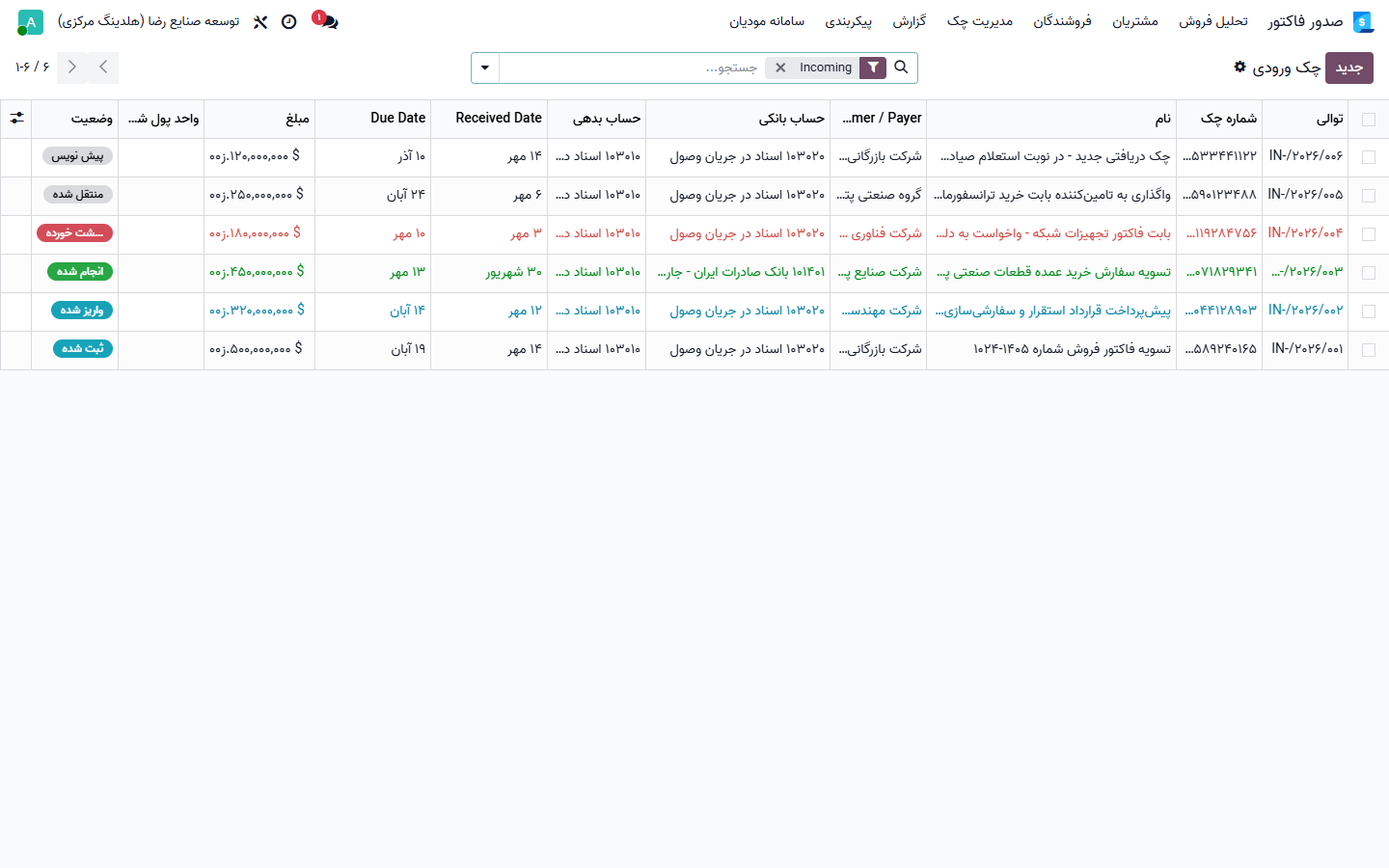The height and width of the screenshot is (868, 1389).
Task: Open the user avatar menu
Action: pyautogui.click(x=31, y=21)
